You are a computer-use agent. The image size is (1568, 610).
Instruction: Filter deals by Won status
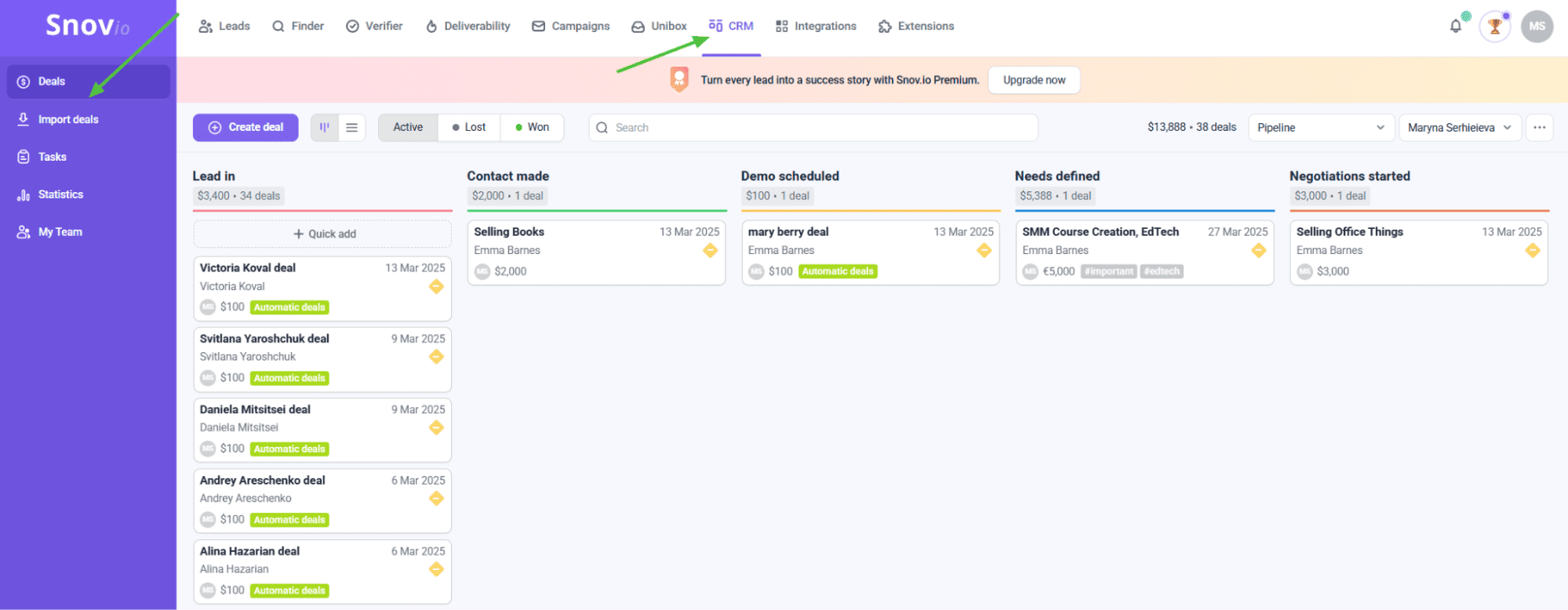click(x=533, y=127)
